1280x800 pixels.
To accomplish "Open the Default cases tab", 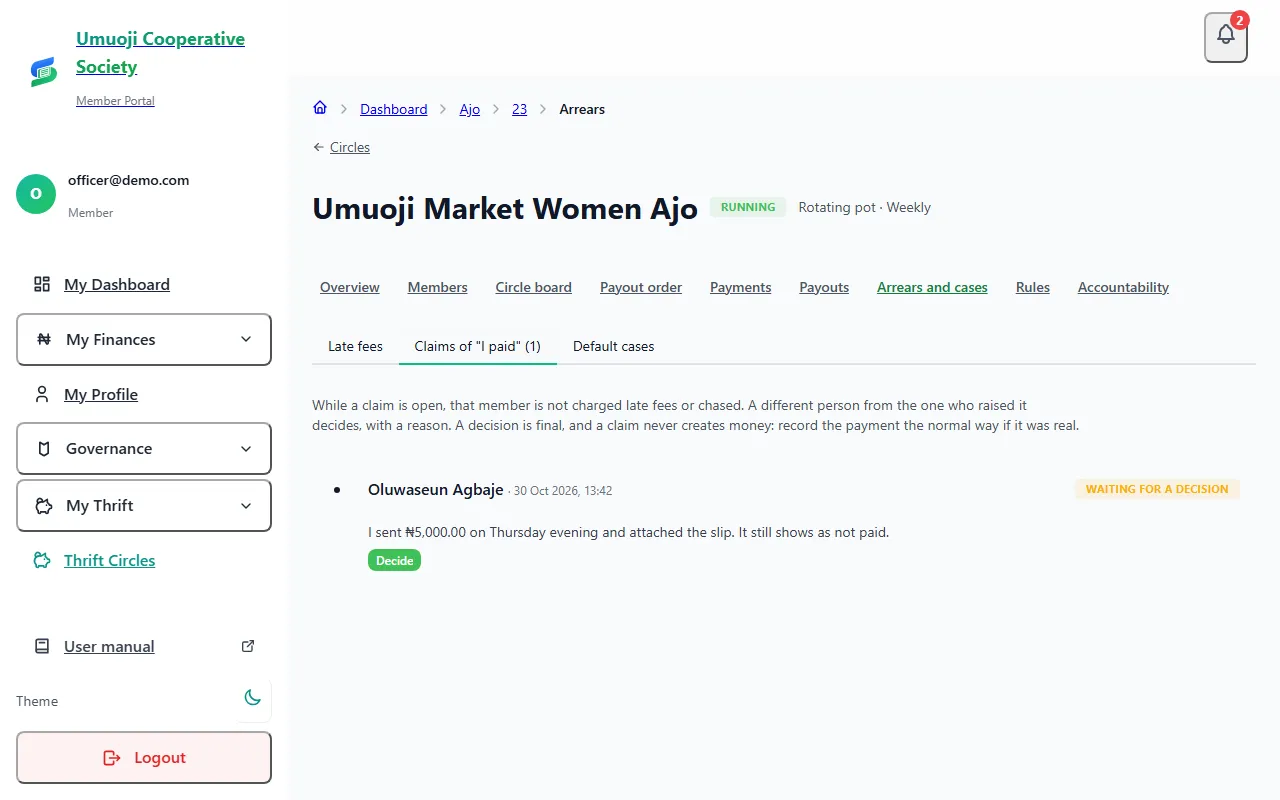I will point(614,346).
